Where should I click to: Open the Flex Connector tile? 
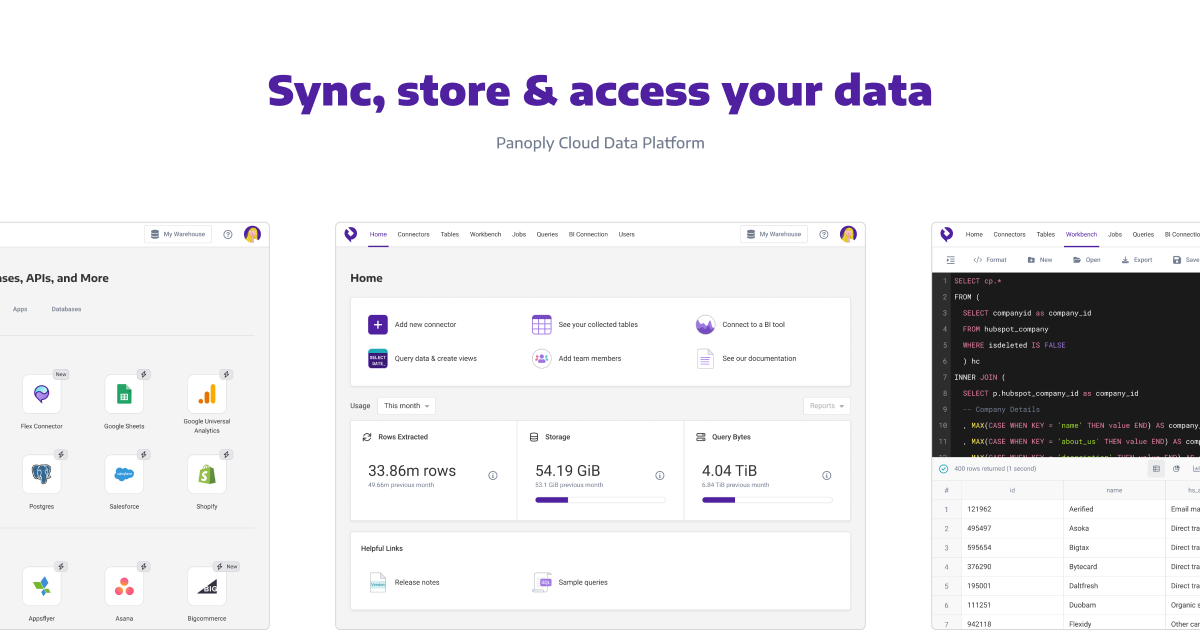pyautogui.click(x=42, y=394)
